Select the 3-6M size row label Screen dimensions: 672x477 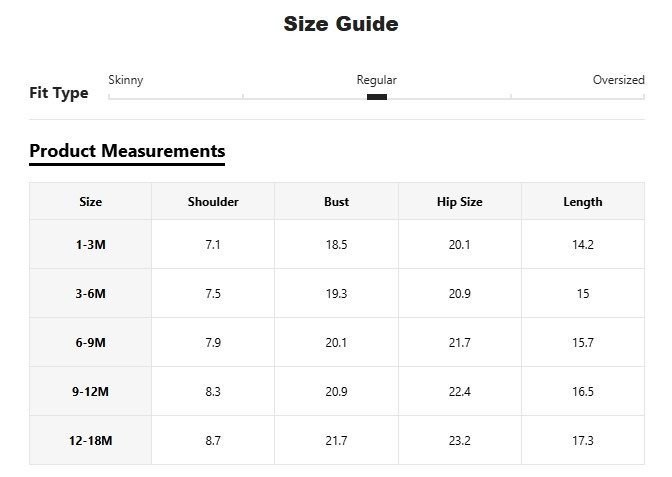pos(90,294)
